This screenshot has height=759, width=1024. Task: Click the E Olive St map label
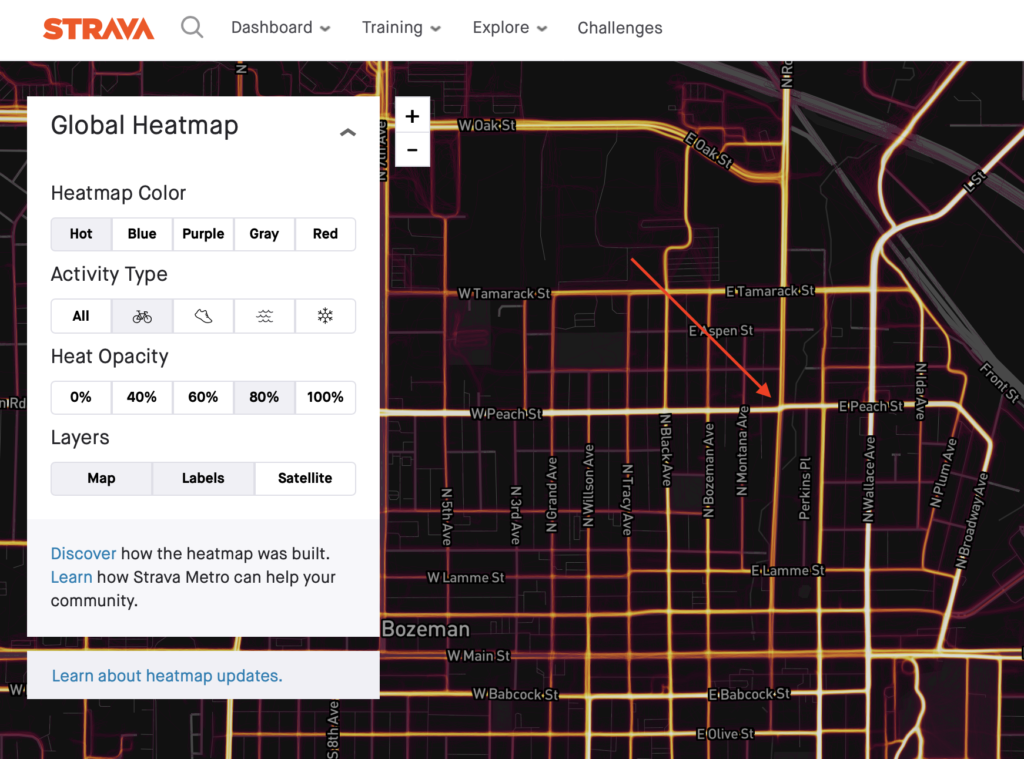pyautogui.click(x=726, y=734)
